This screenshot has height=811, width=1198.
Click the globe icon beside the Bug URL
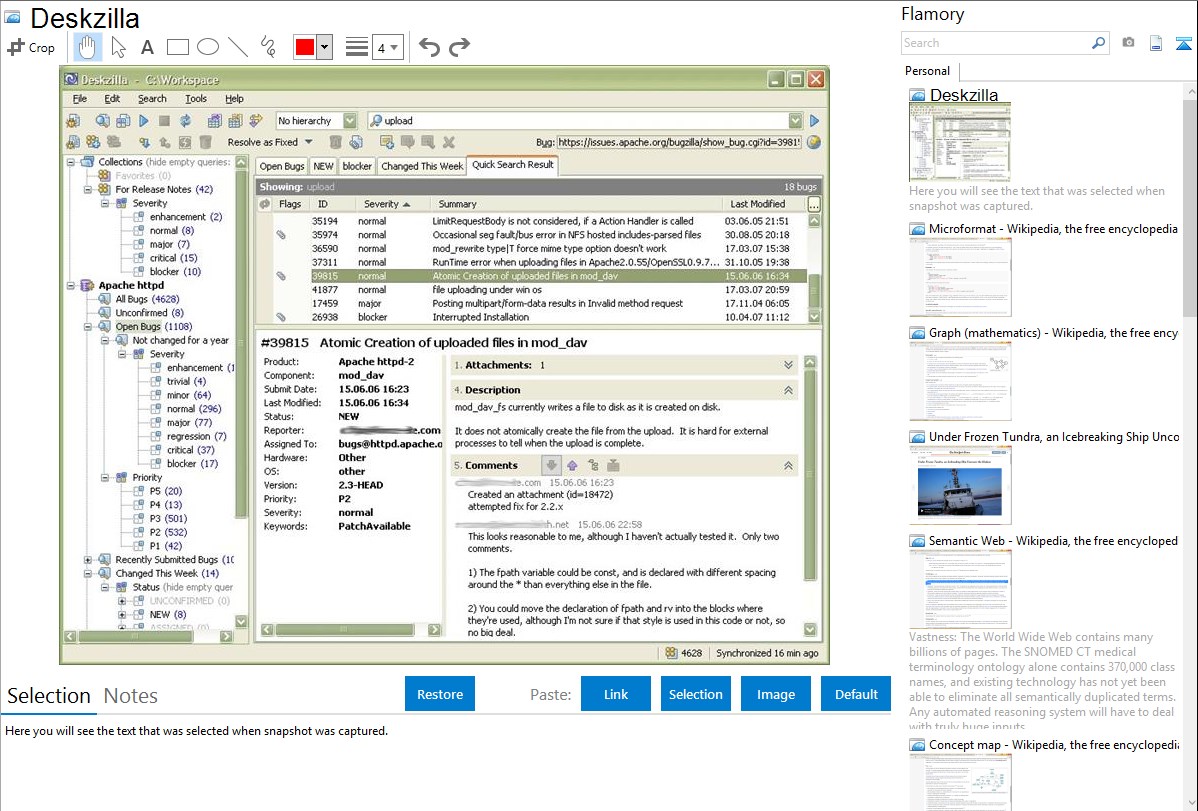tap(814, 142)
